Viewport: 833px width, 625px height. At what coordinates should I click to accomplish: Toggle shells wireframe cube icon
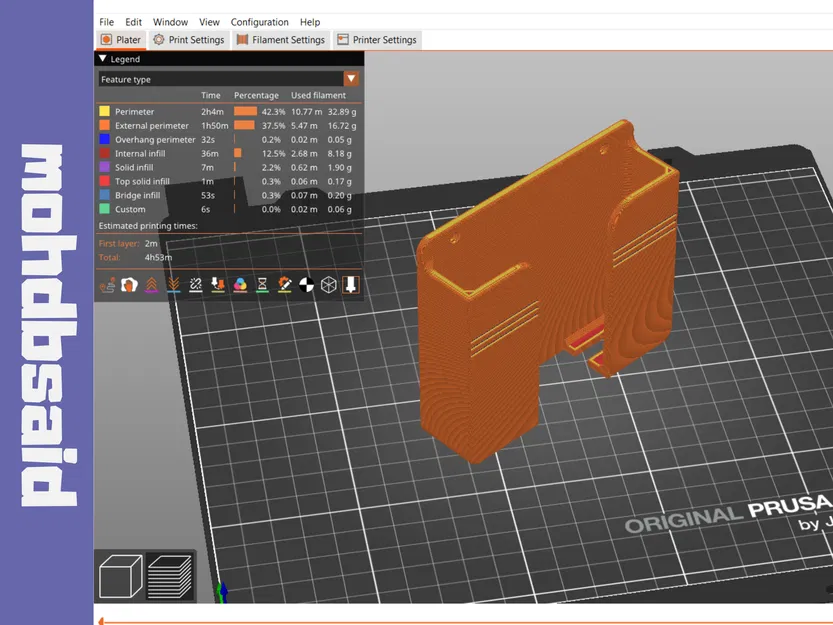329,285
